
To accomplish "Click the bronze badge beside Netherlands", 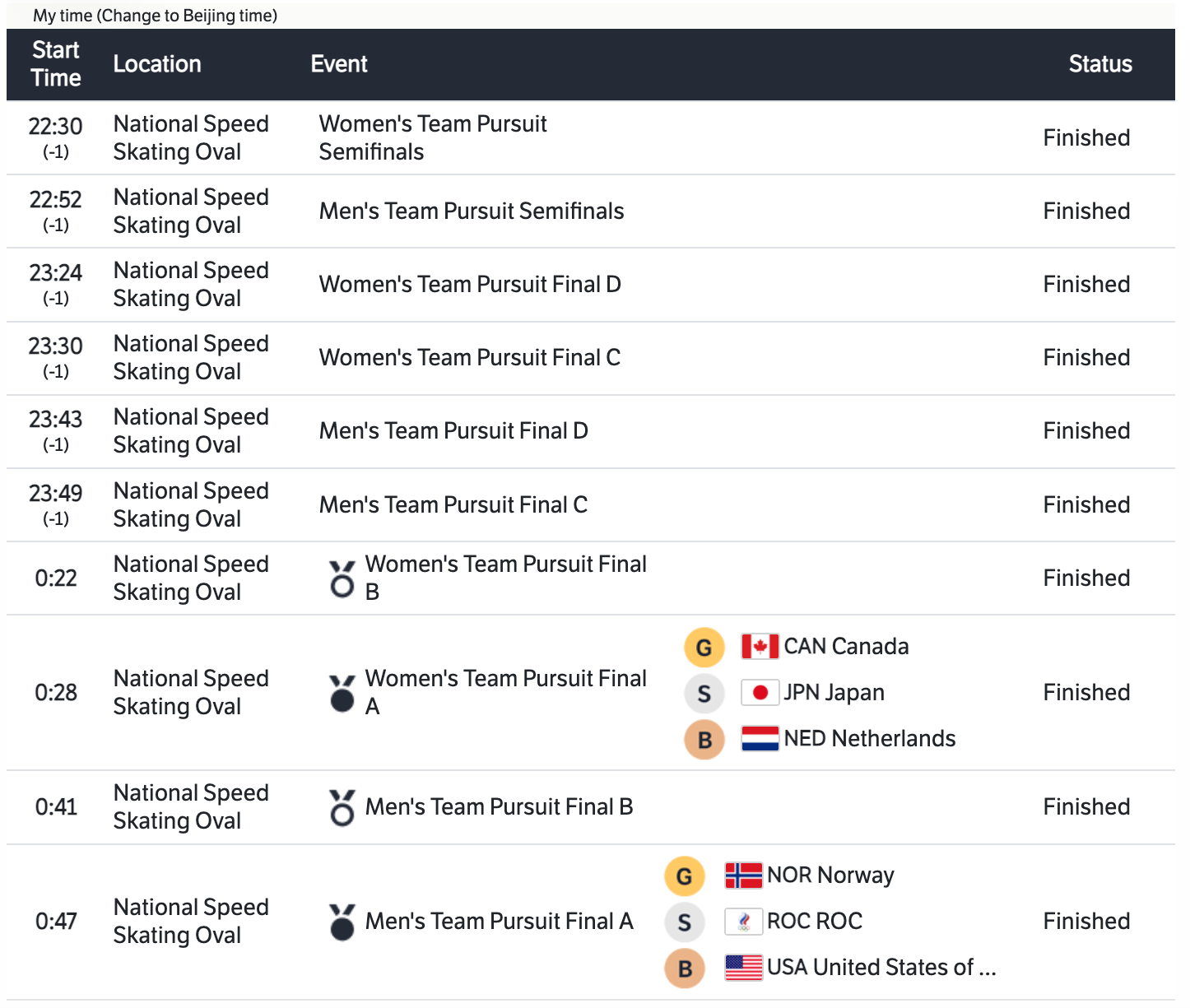I will click(704, 740).
